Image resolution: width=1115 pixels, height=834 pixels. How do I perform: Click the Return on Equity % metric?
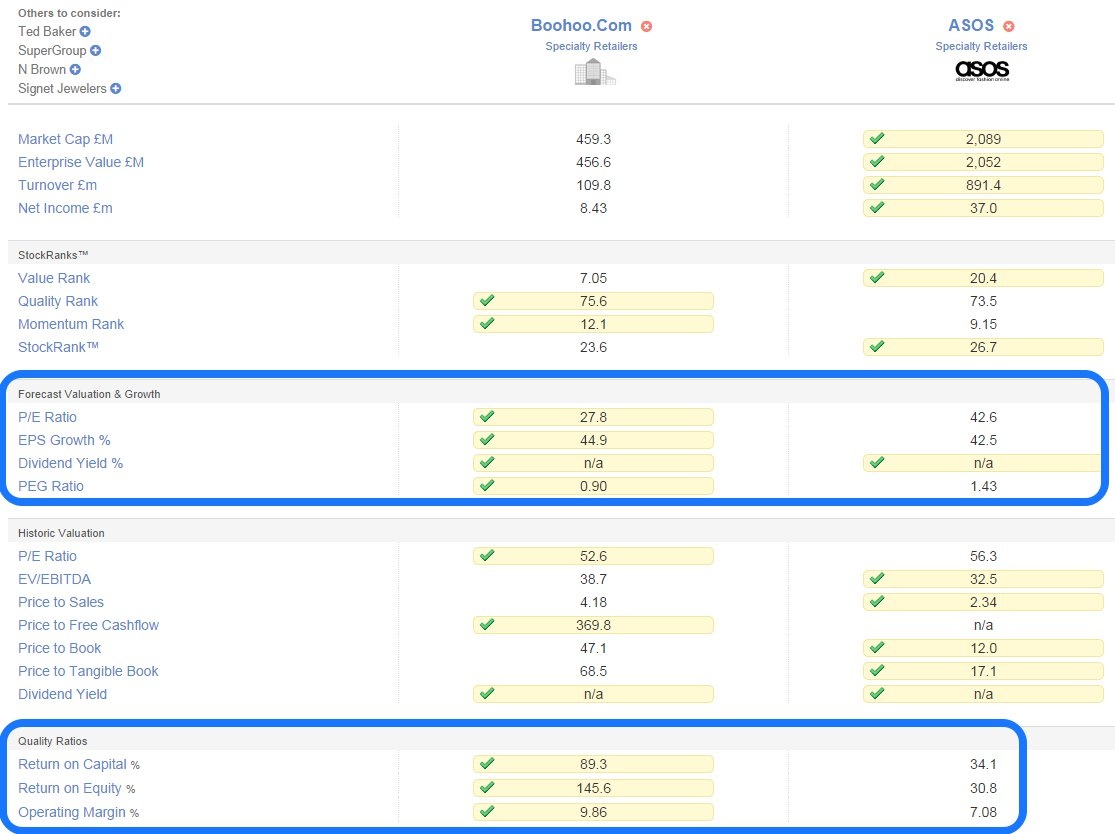point(77,788)
